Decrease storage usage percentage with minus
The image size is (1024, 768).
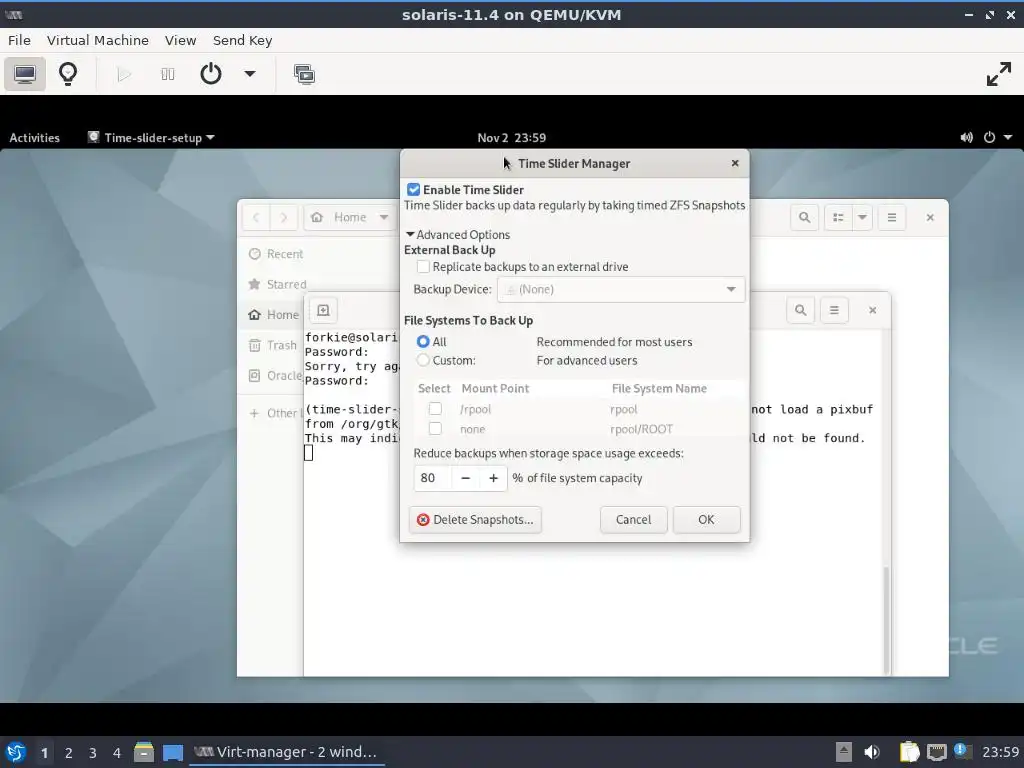466,478
